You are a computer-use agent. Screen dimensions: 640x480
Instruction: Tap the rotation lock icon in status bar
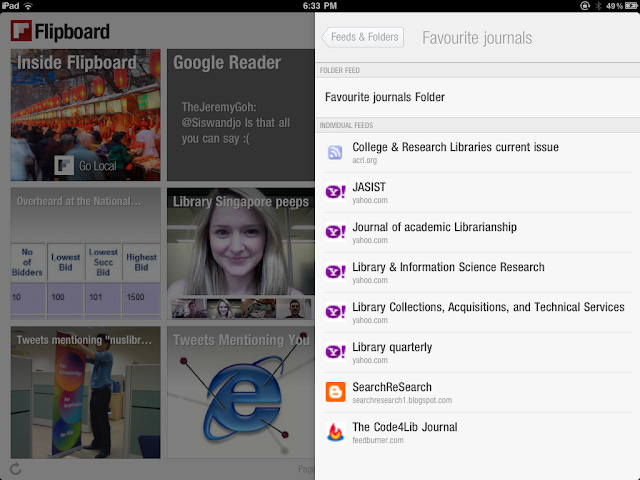point(585,6)
